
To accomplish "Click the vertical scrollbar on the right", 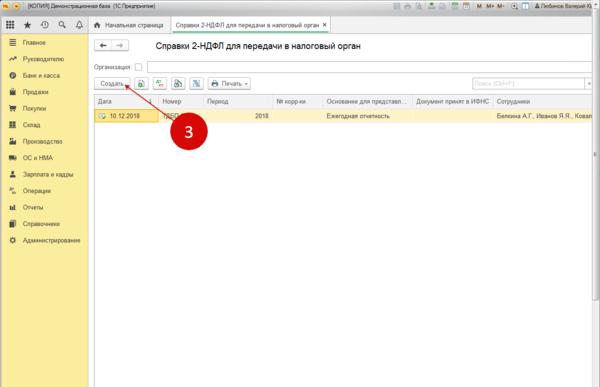I will 595,153.
